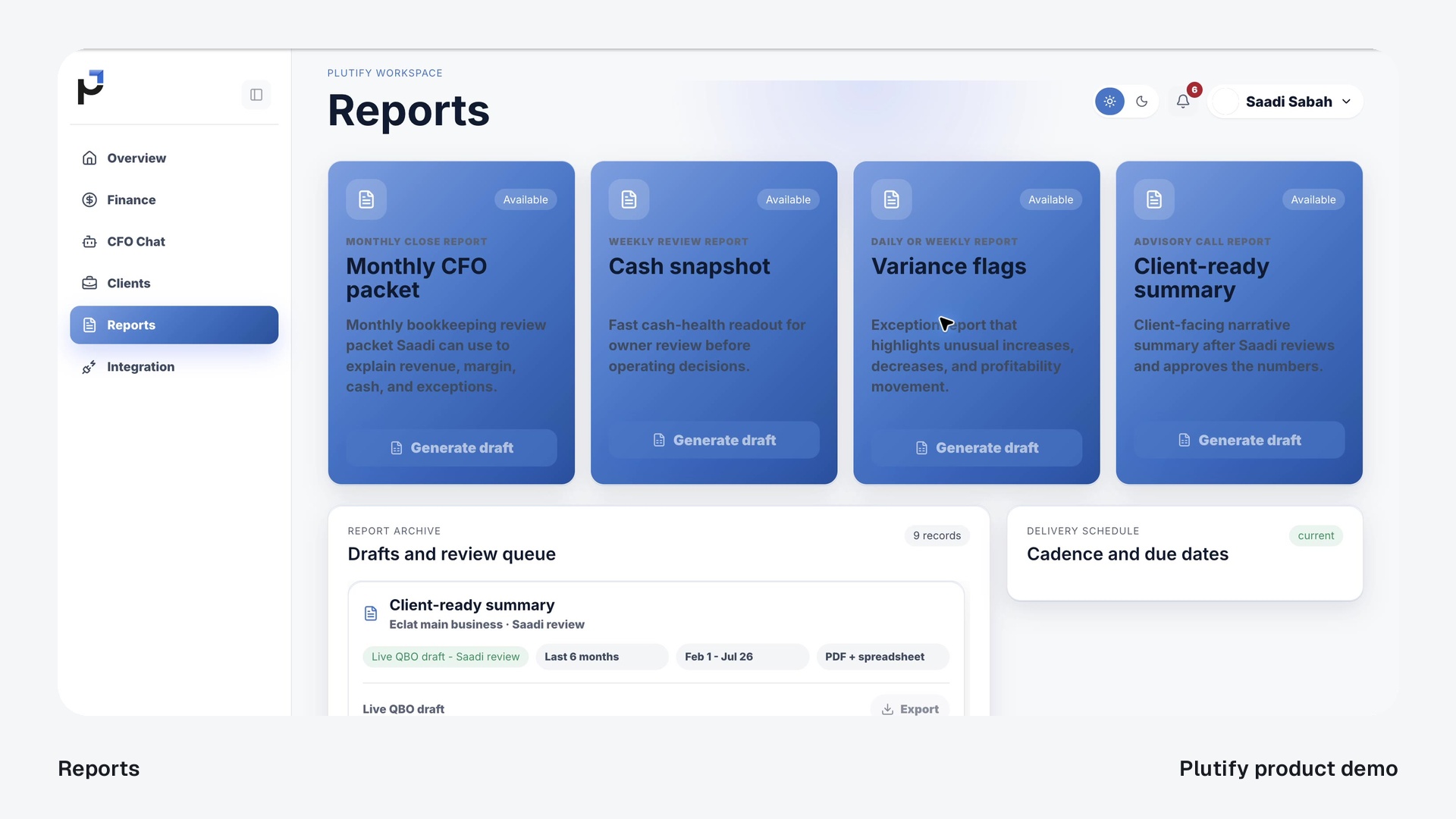Viewport: 1456px width, 819px height.
Task: Open the PDF + spreadsheet format field
Action: [883, 657]
